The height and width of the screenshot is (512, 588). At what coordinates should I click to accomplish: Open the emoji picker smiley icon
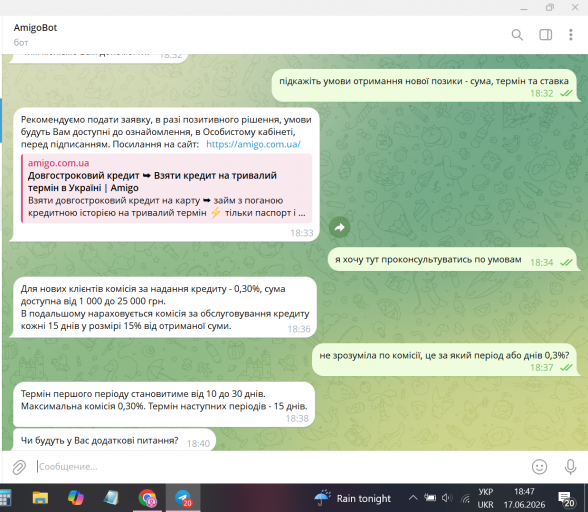(x=539, y=467)
